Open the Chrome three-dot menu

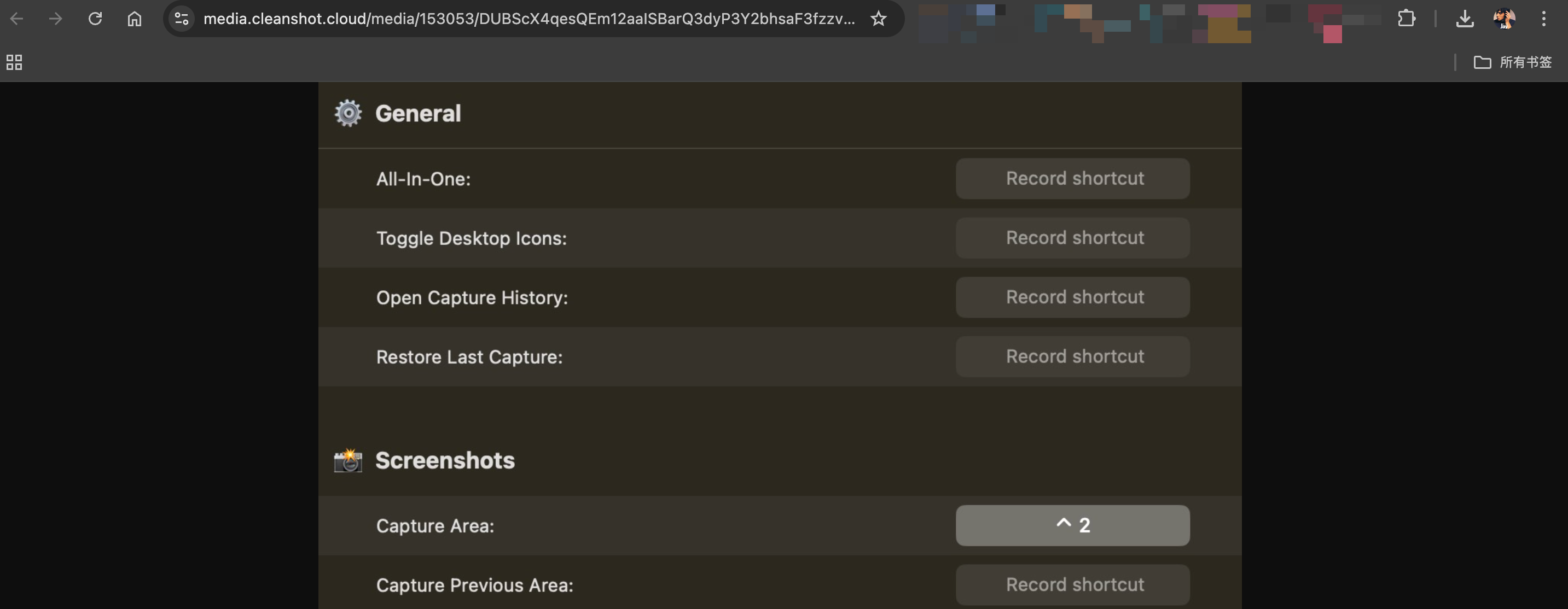(x=1543, y=19)
